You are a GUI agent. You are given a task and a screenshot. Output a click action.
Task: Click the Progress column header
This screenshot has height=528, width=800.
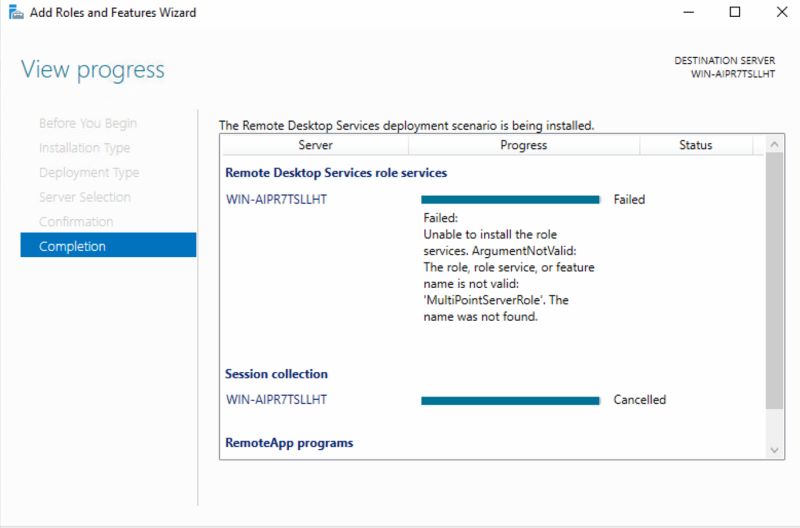click(x=523, y=145)
